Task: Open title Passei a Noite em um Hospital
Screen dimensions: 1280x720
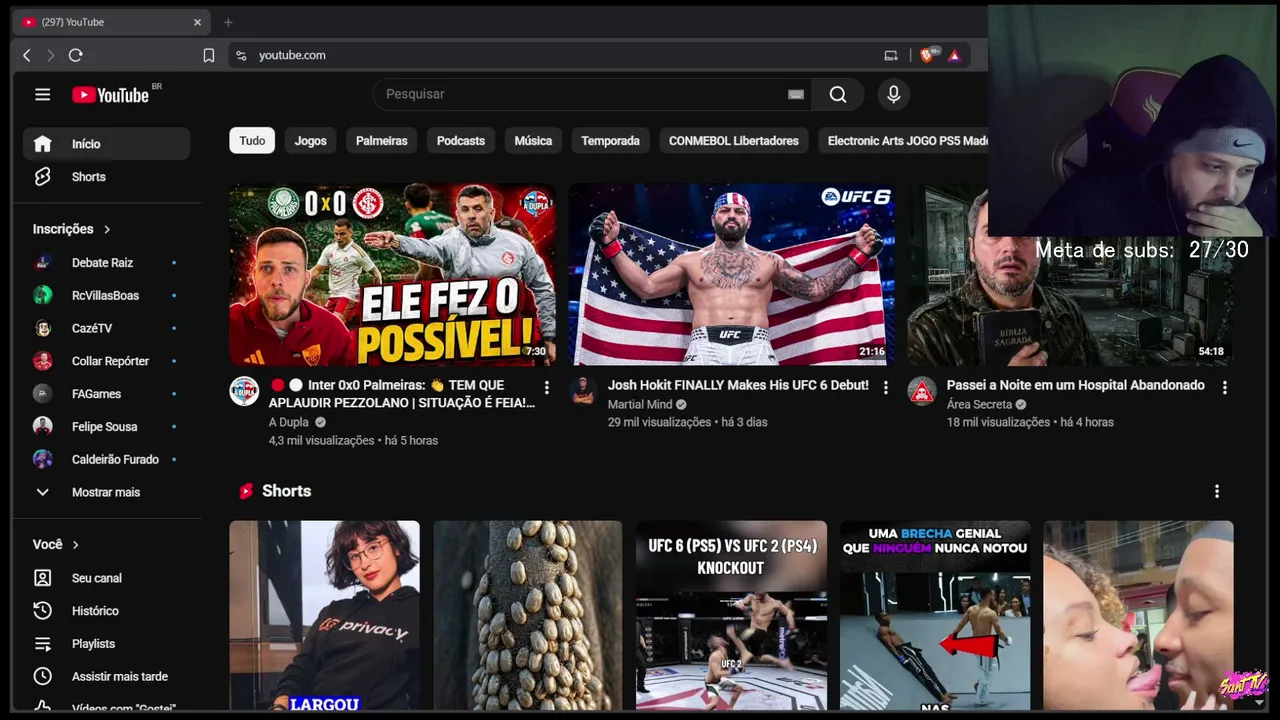Action: pos(1076,385)
